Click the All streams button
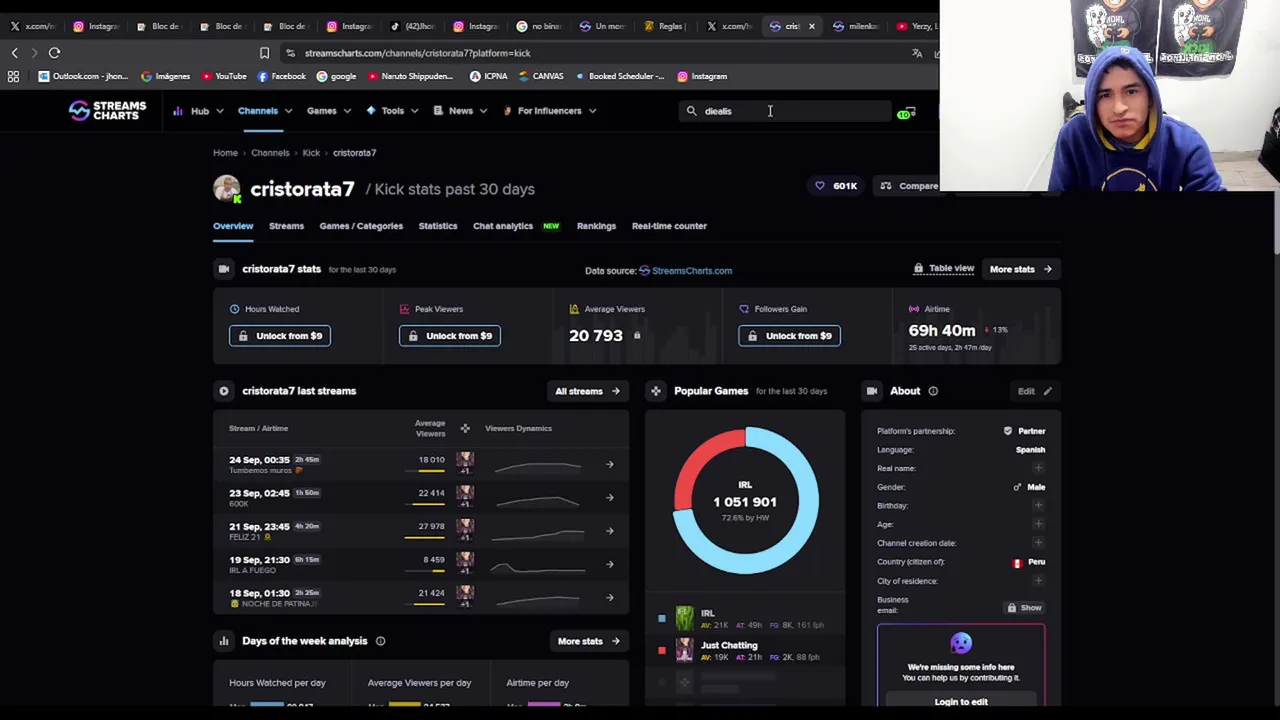Image resolution: width=1280 pixels, height=720 pixels. (x=587, y=391)
